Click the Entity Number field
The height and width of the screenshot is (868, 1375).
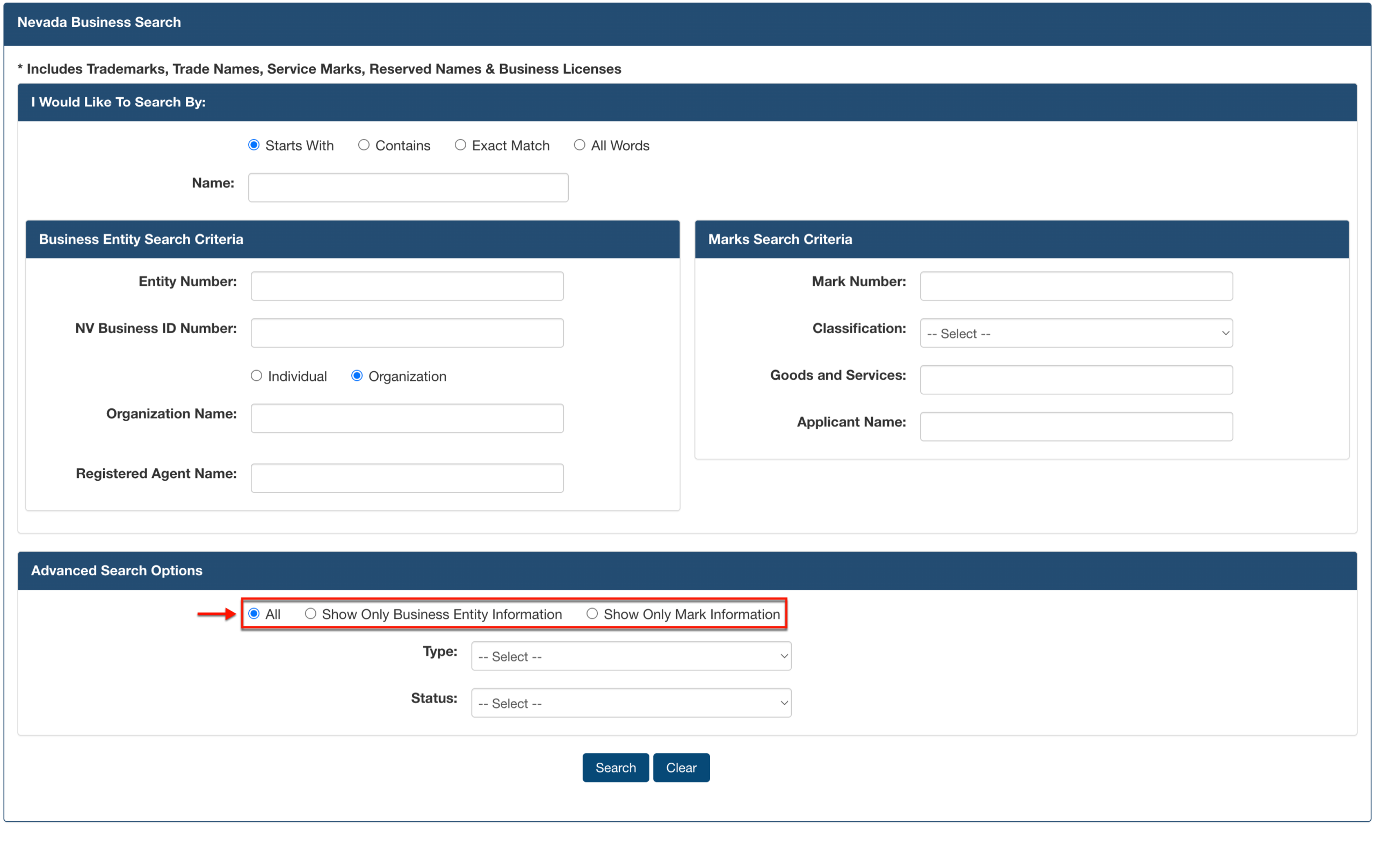pos(407,286)
